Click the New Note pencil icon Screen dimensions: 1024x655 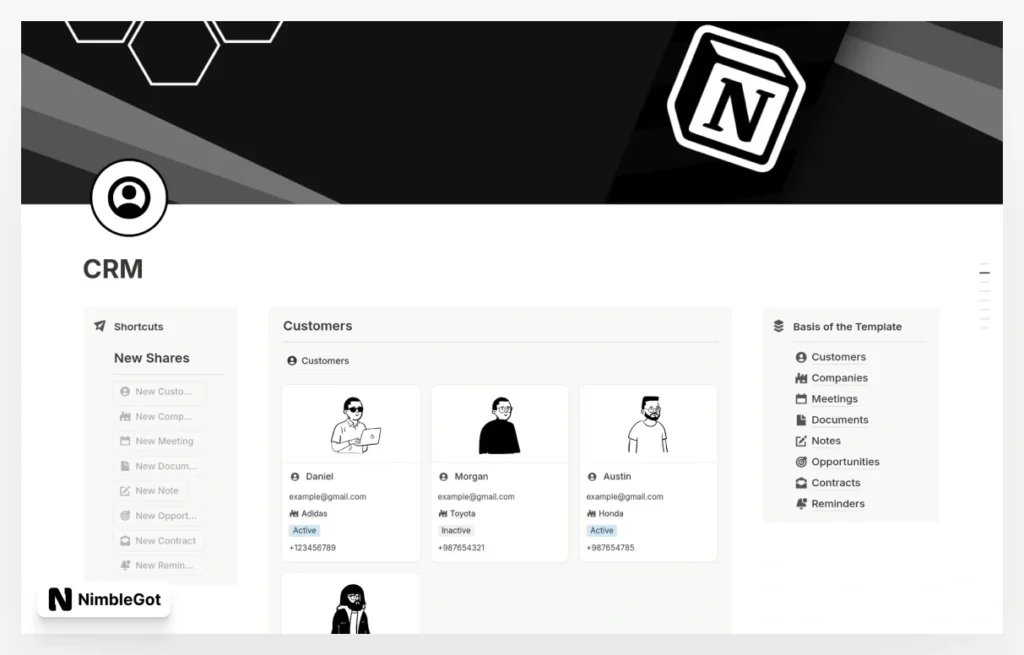coord(125,491)
